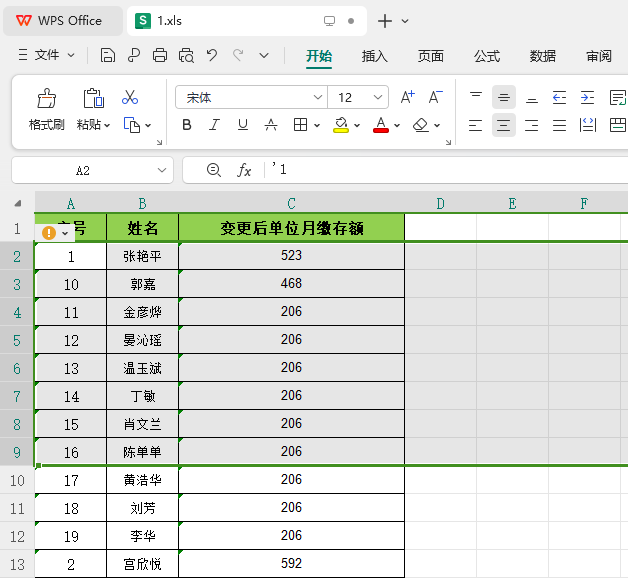Image resolution: width=628 pixels, height=578 pixels.
Task: Open the clipboard dialog launcher
Action: [x=159, y=142]
